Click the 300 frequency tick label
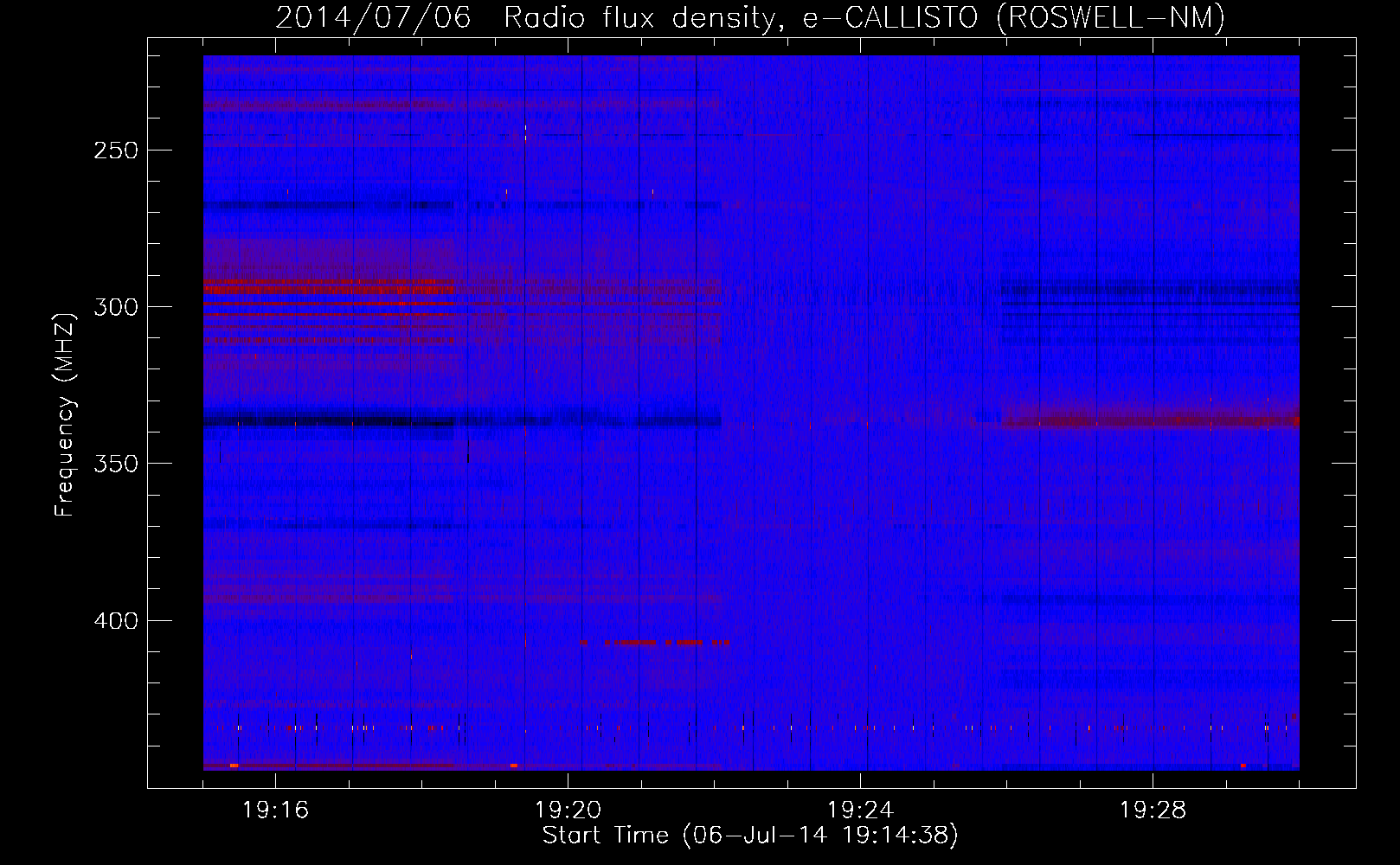Viewport: 1400px width, 865px height. pos(114,307)
